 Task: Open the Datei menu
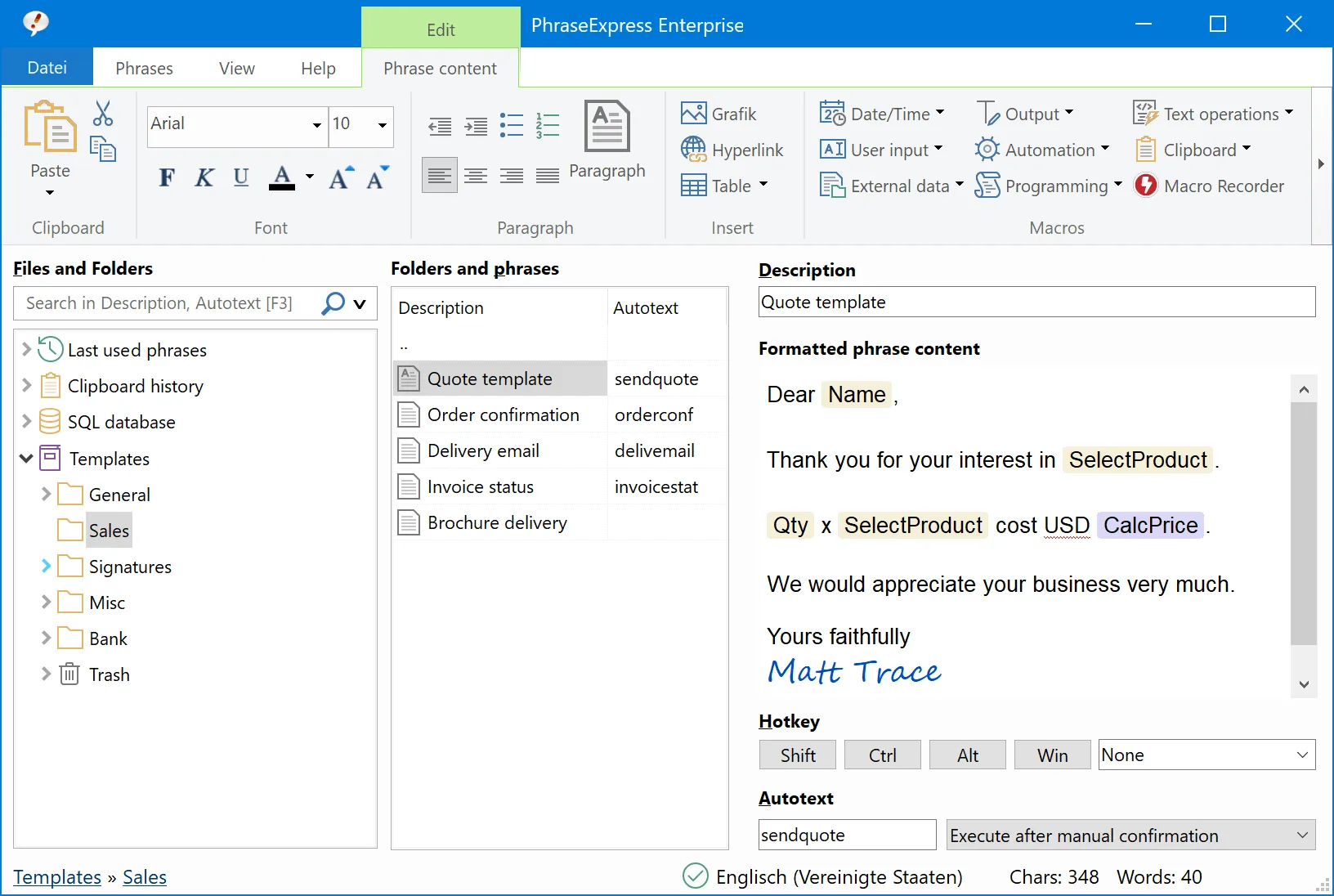[47, 67]
